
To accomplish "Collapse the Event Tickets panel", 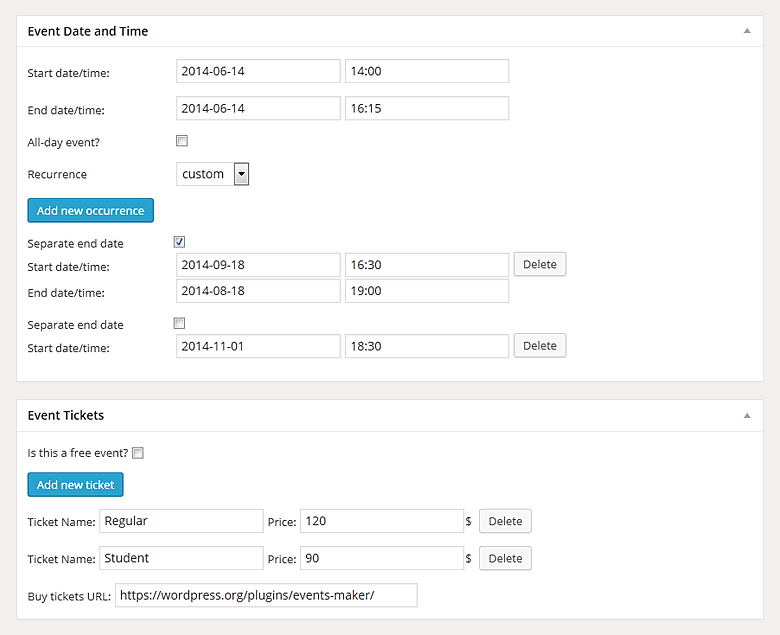I will [x=746, y=415].
